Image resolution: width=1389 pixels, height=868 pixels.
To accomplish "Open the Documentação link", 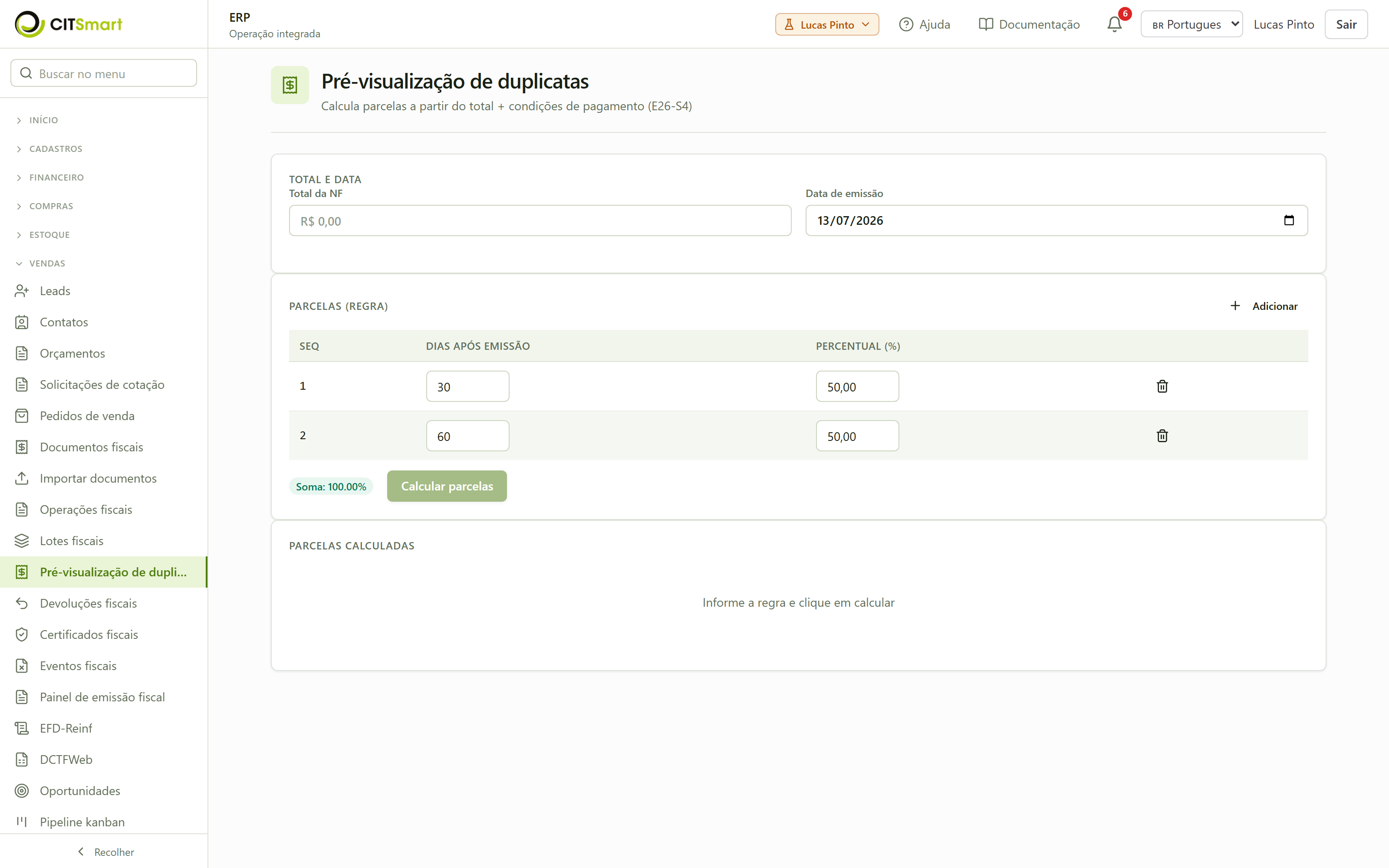I will (1029, 24).
